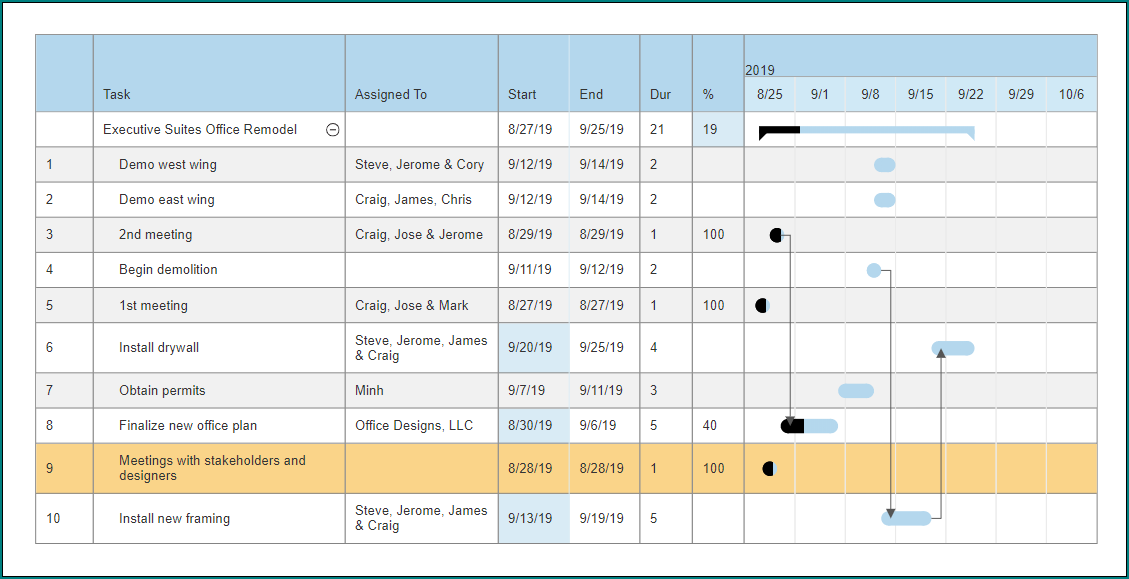1129x579 pixels.
Task: Click the Demo west wing Gantt bar
Action: coord(885,165)
